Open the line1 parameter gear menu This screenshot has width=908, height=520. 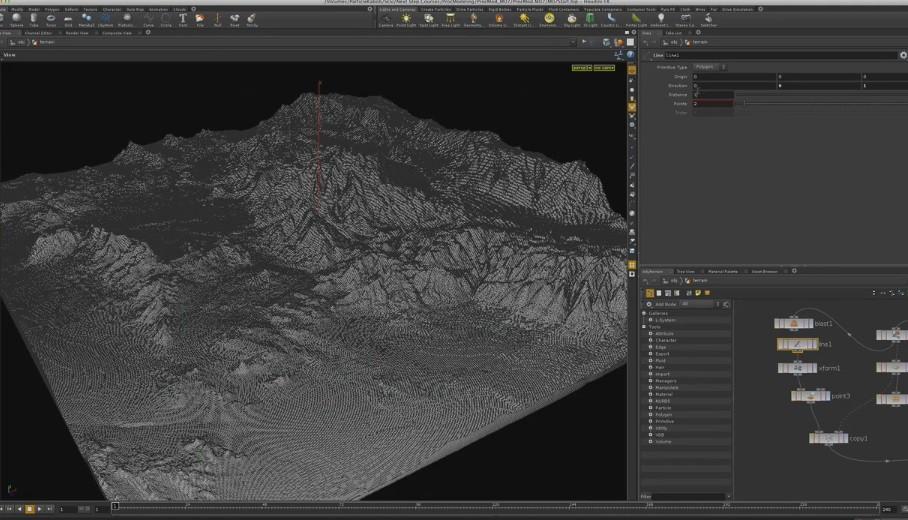pos(903,55)
